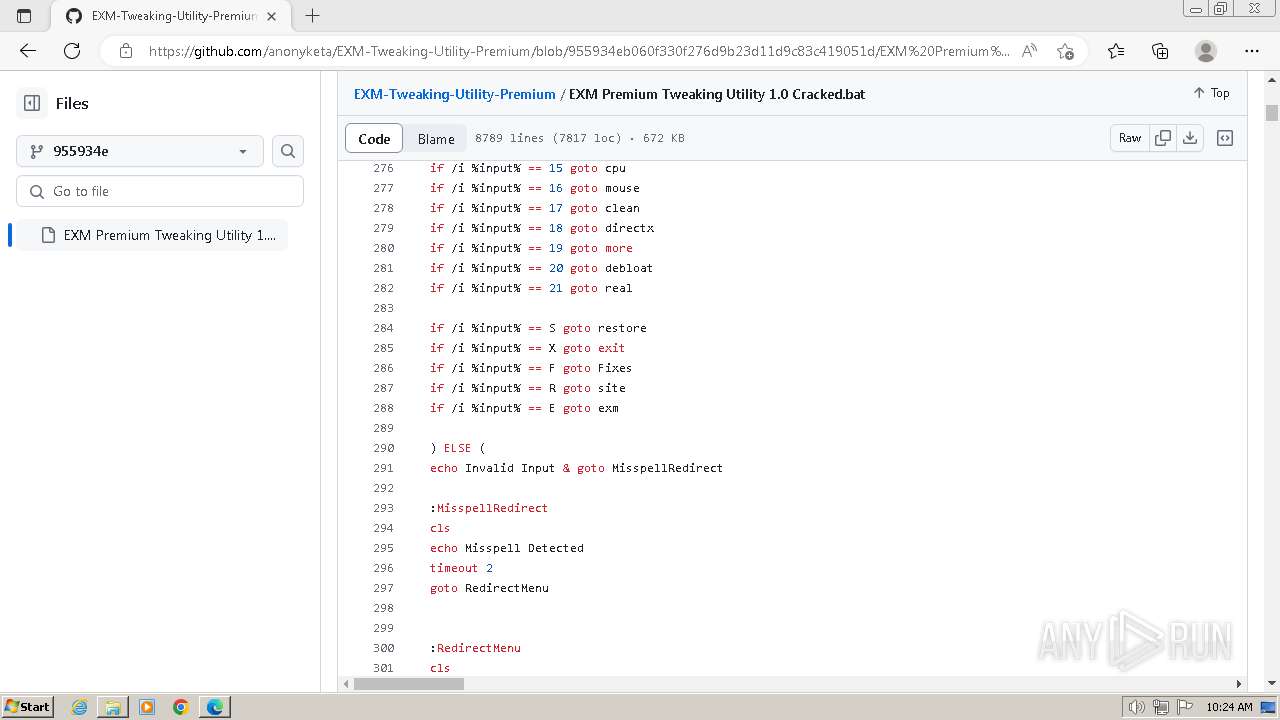Open browser Collections
The width and height of the screenshot is (1280, 720).
[x=1160, y=51]
